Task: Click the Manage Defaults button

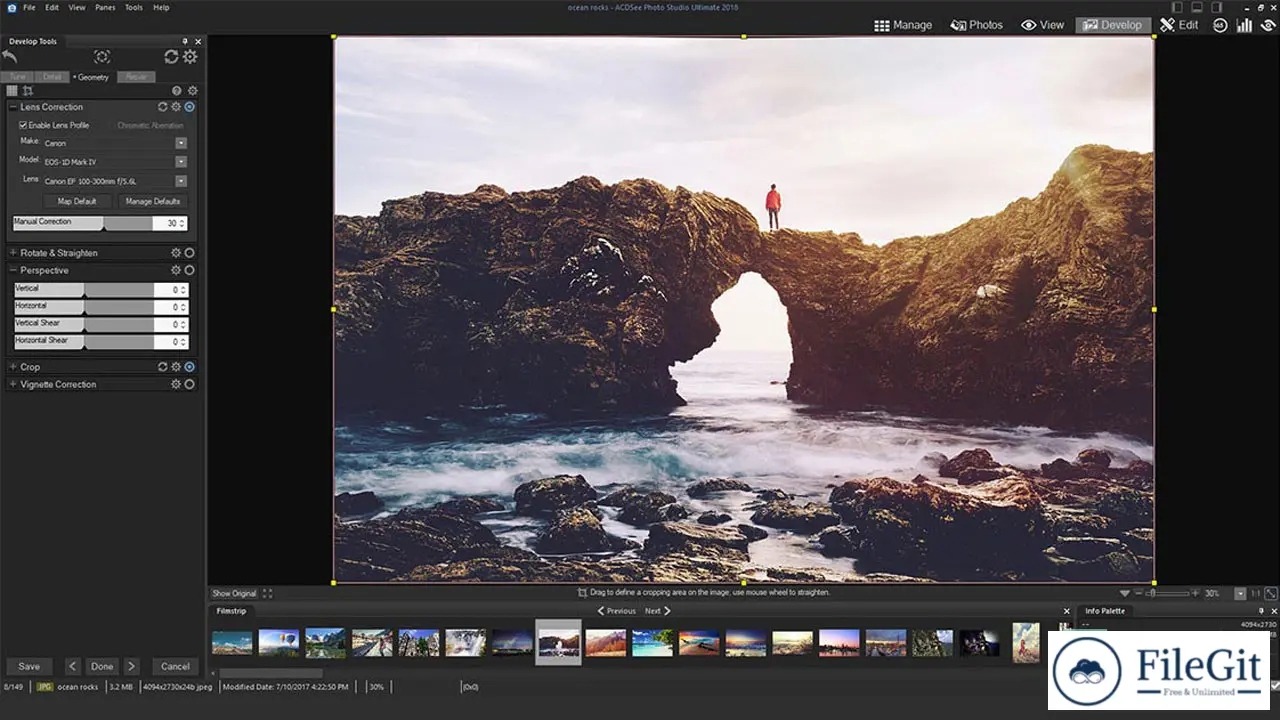Action: pos(153,201)
